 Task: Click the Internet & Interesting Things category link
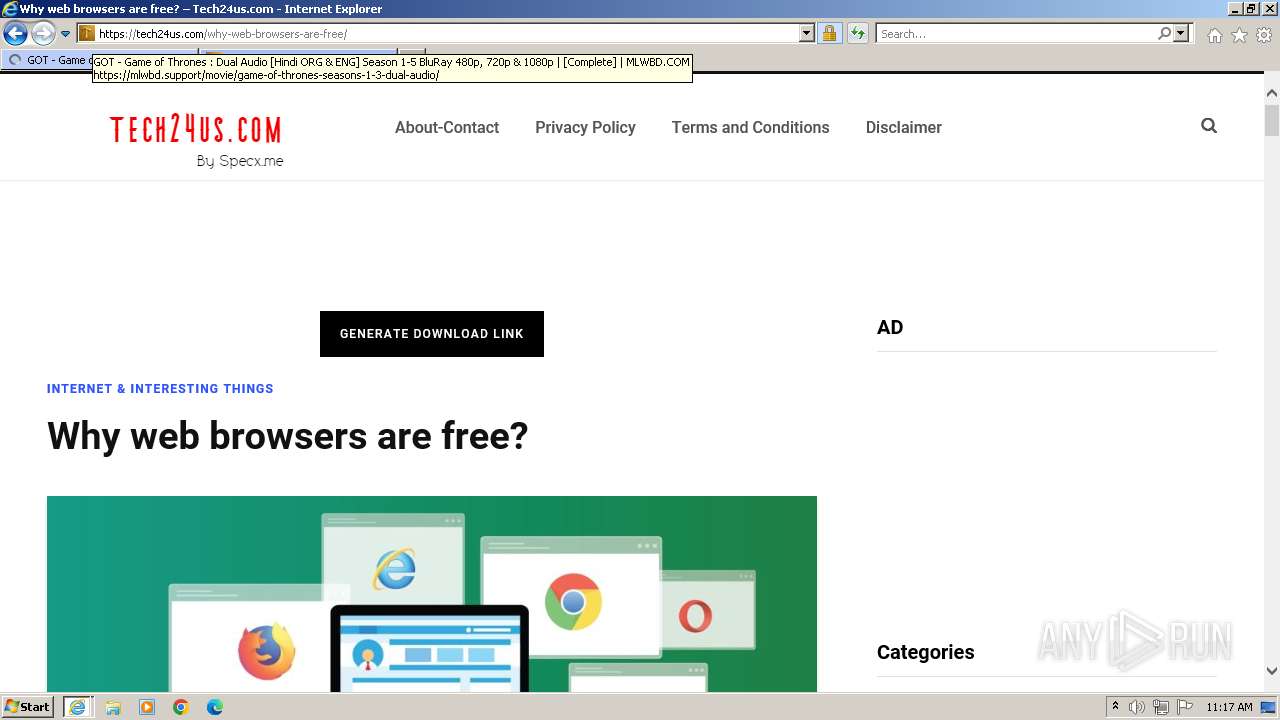click(x=160, y=389)
